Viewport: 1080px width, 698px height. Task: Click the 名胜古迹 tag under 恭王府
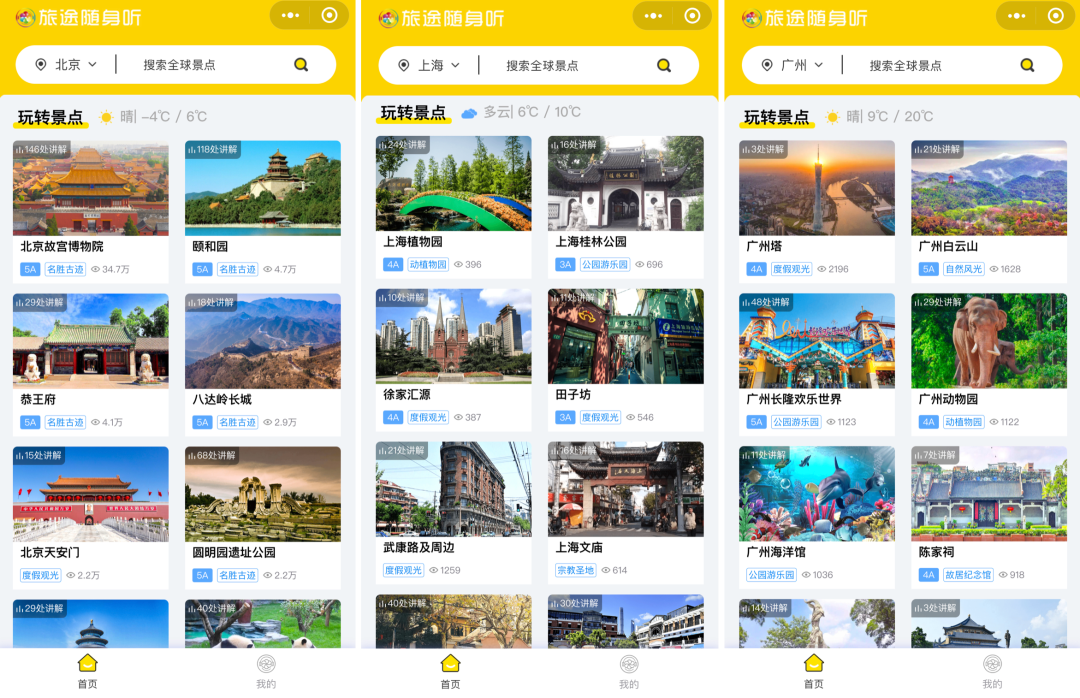coord(65,422)
